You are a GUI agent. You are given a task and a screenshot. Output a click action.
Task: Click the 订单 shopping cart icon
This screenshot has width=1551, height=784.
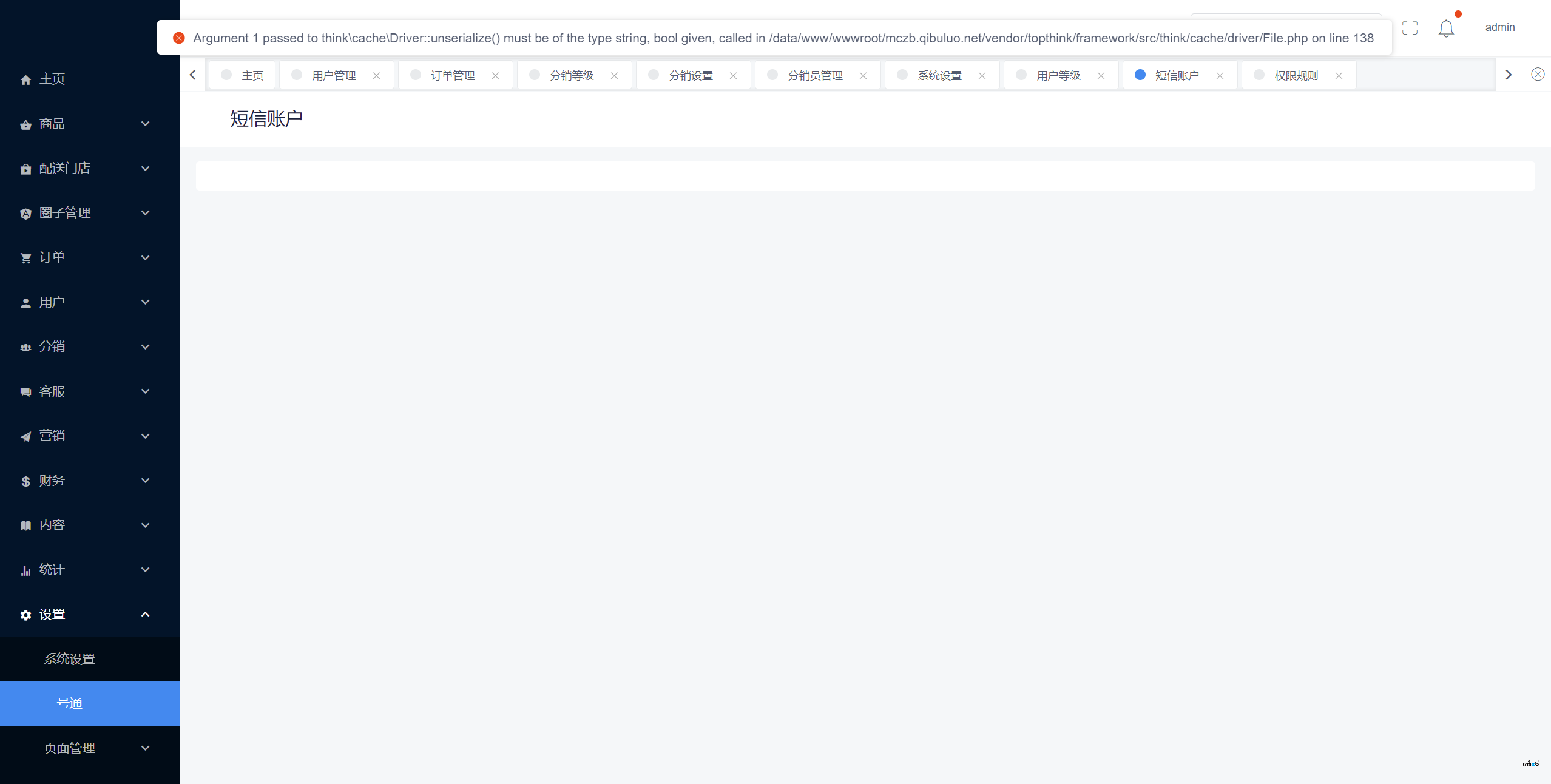25,258
